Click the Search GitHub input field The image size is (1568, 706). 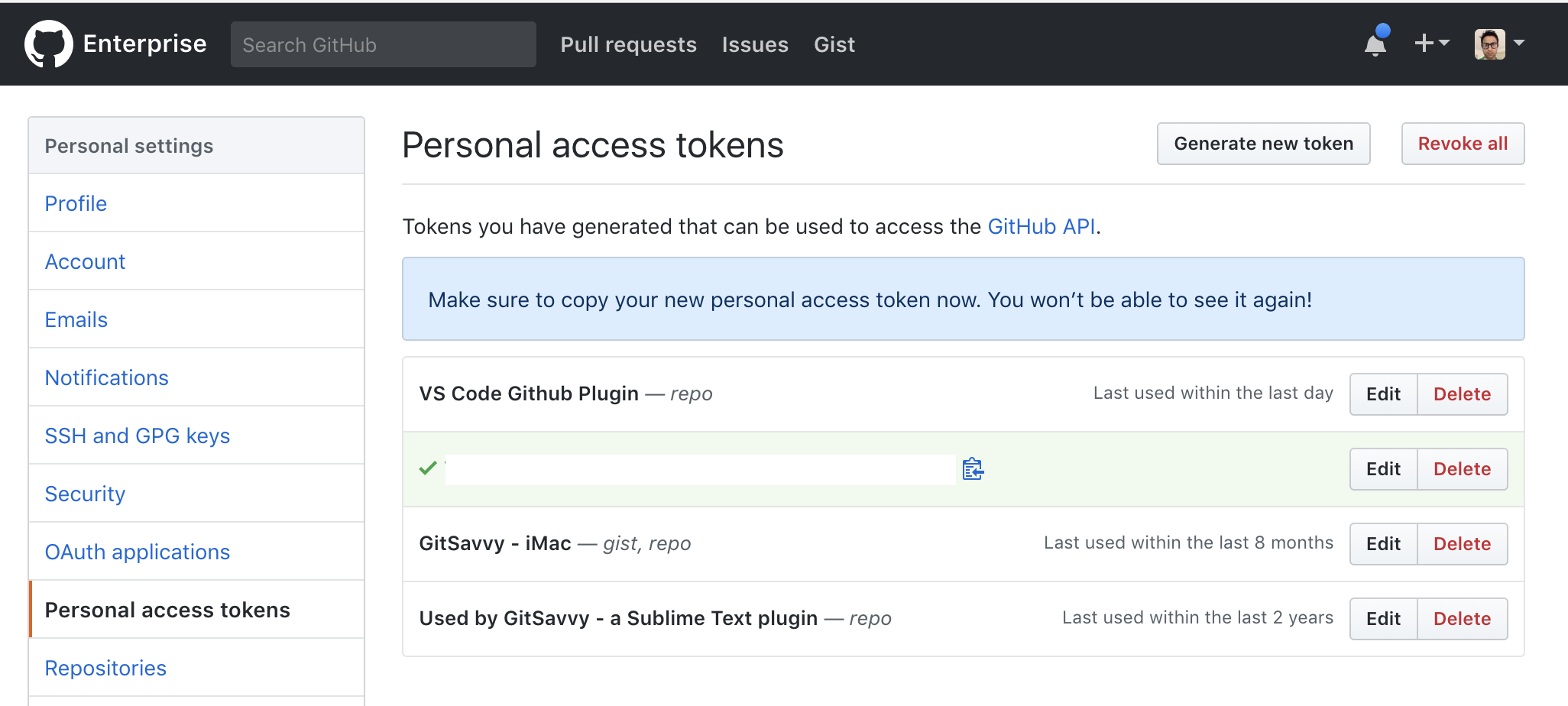(384, 44)
